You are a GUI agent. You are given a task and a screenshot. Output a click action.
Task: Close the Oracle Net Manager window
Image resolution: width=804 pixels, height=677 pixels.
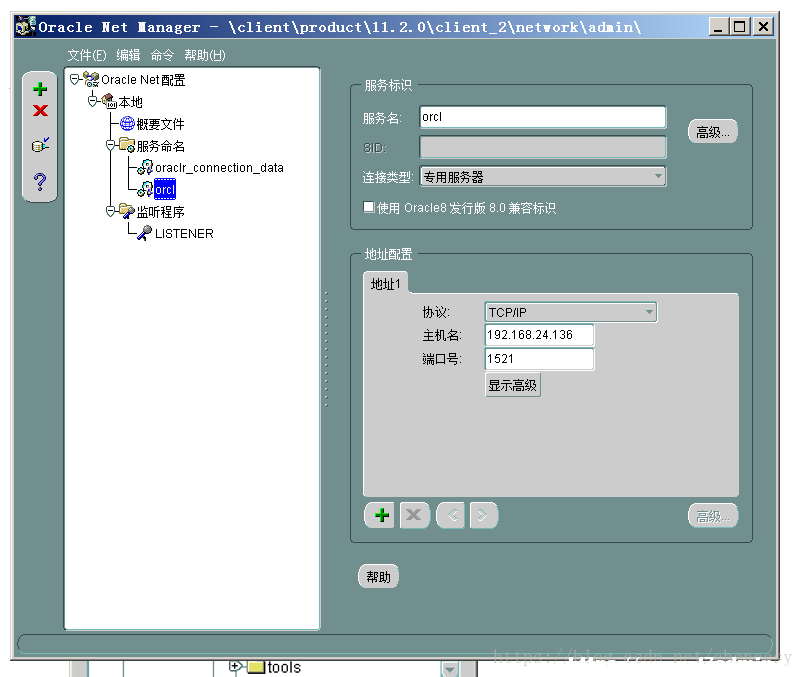click(763, 26)
